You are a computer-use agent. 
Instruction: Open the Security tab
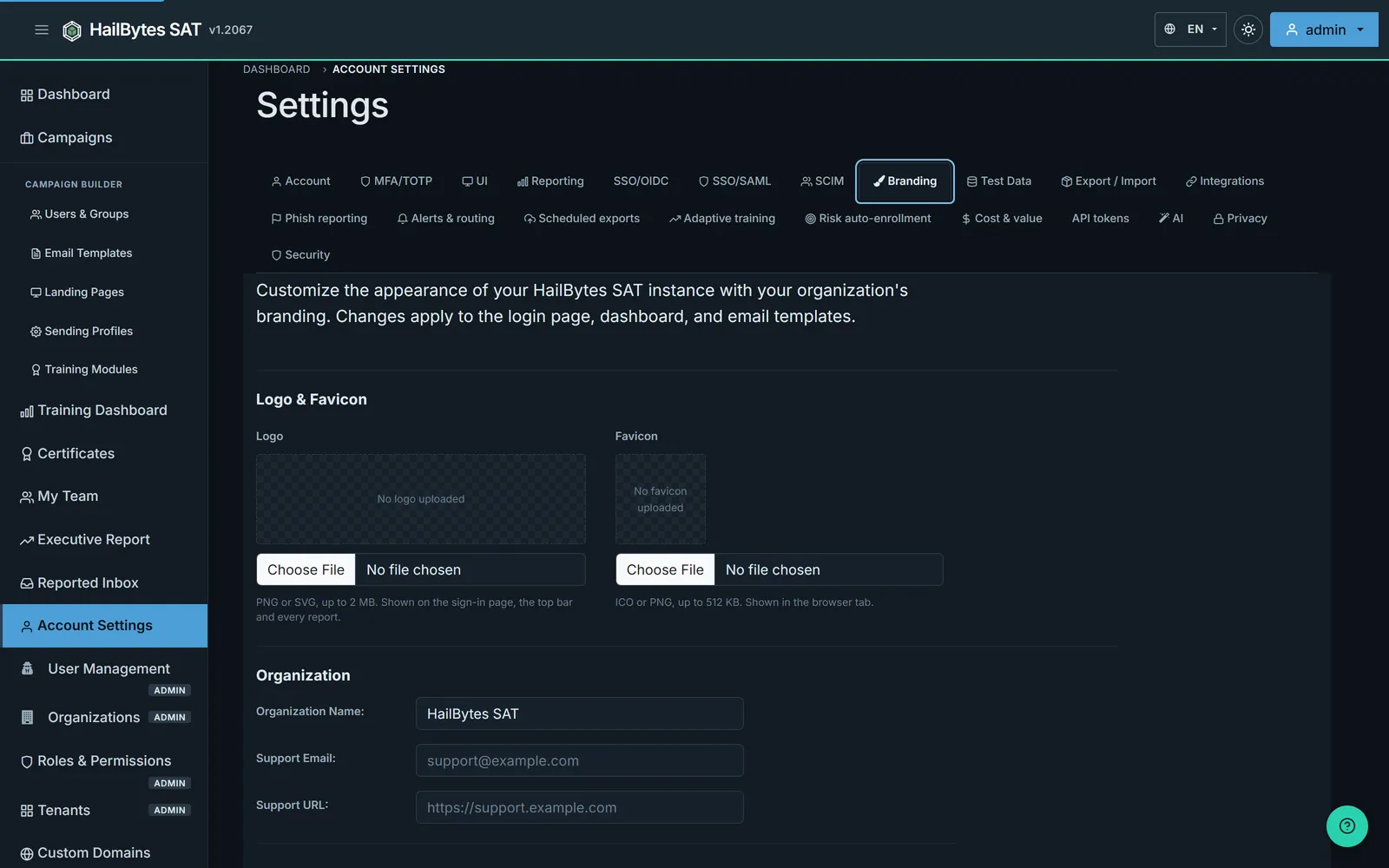click(300, 255)
